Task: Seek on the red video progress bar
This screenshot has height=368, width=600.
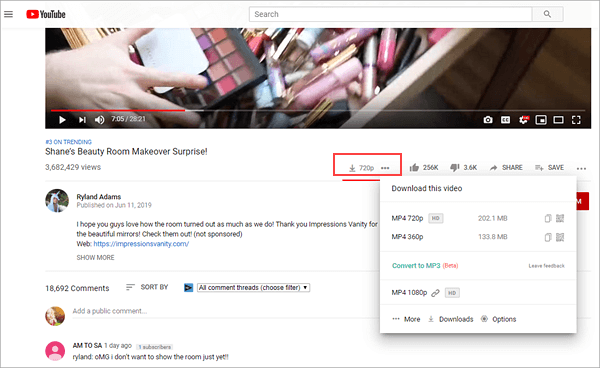Action: 118,111
